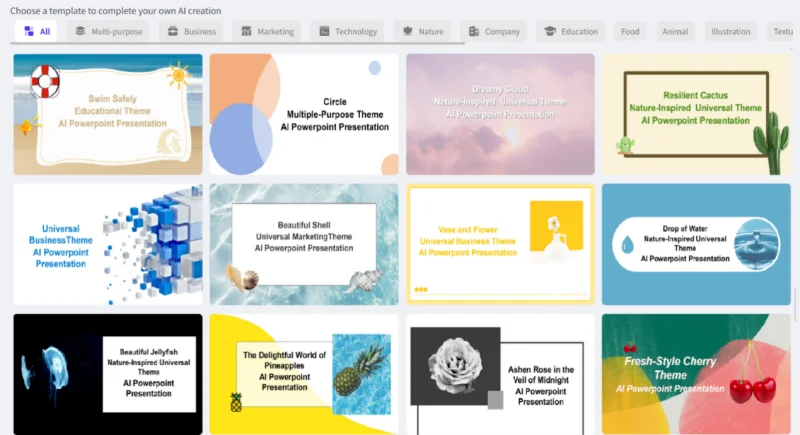Choose the Drop of Water template

696,244
